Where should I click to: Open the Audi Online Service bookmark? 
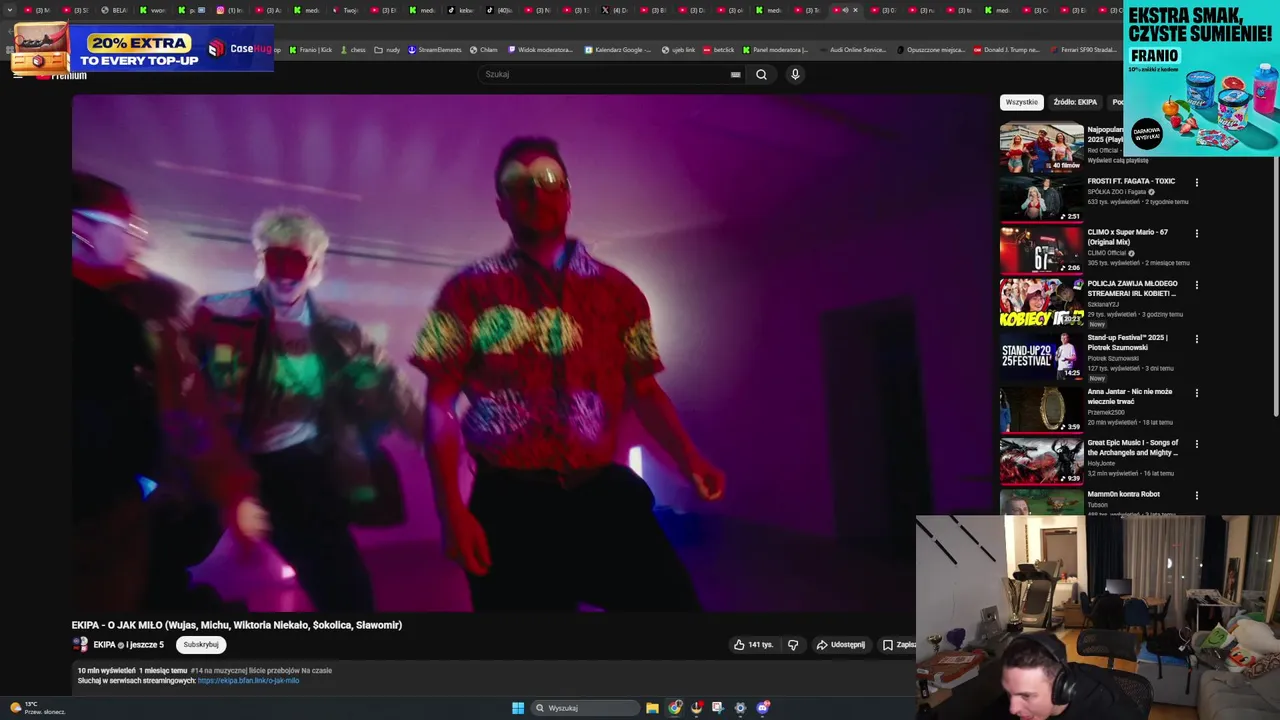pos(852,49)
